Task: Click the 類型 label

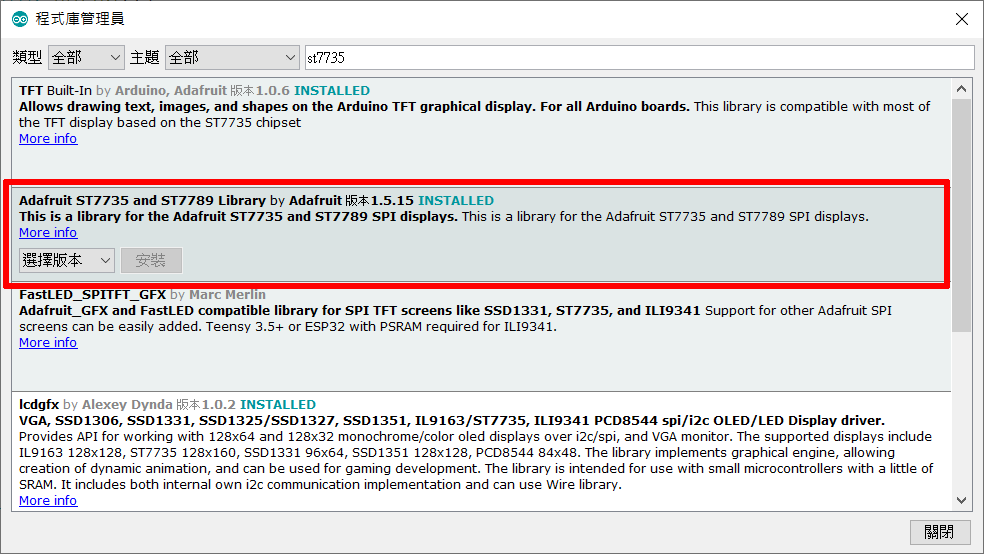Action: [x=27, y=58]
